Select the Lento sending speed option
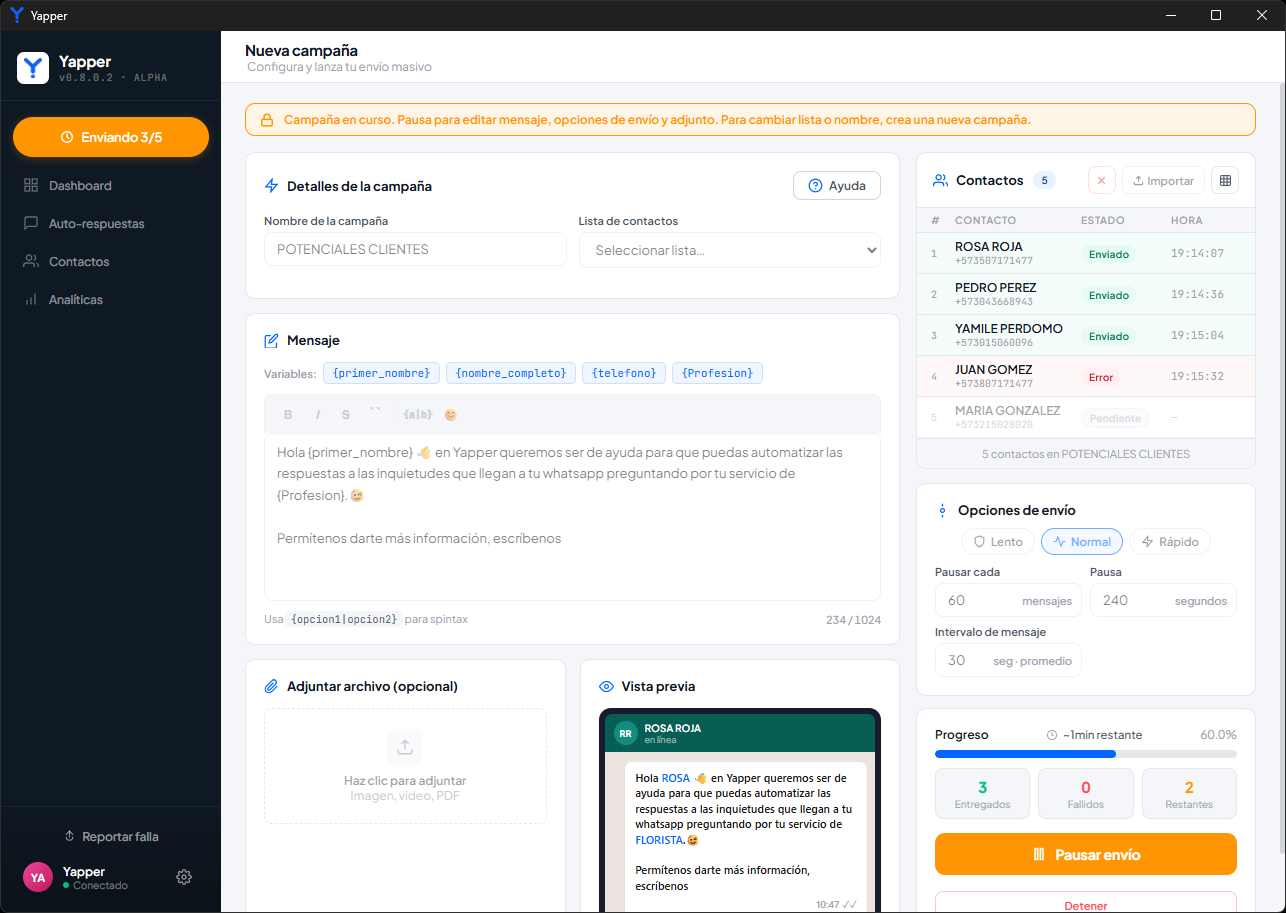 tap(997, 542)
